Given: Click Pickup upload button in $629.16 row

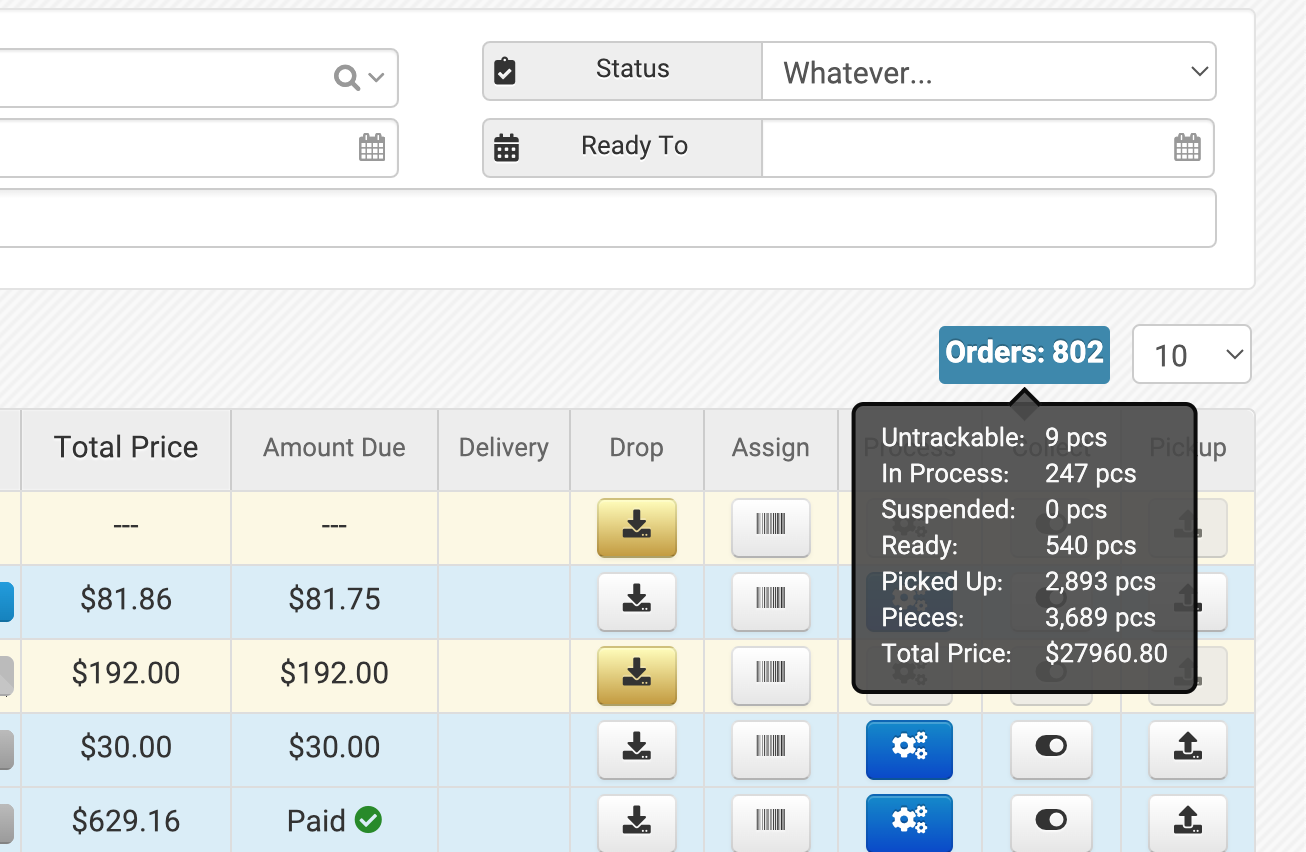Looking at the screenshot, I should coord(1187,823).
